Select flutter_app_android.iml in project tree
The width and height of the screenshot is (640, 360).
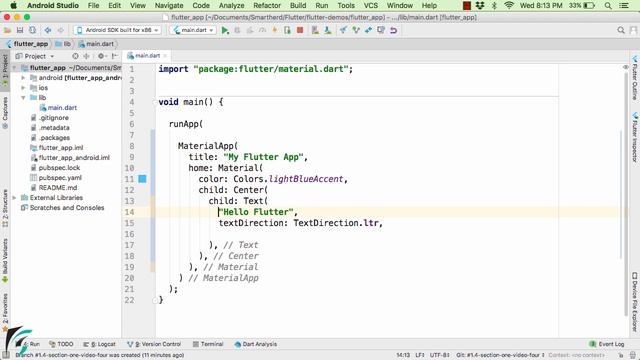[x=70, y=158]
